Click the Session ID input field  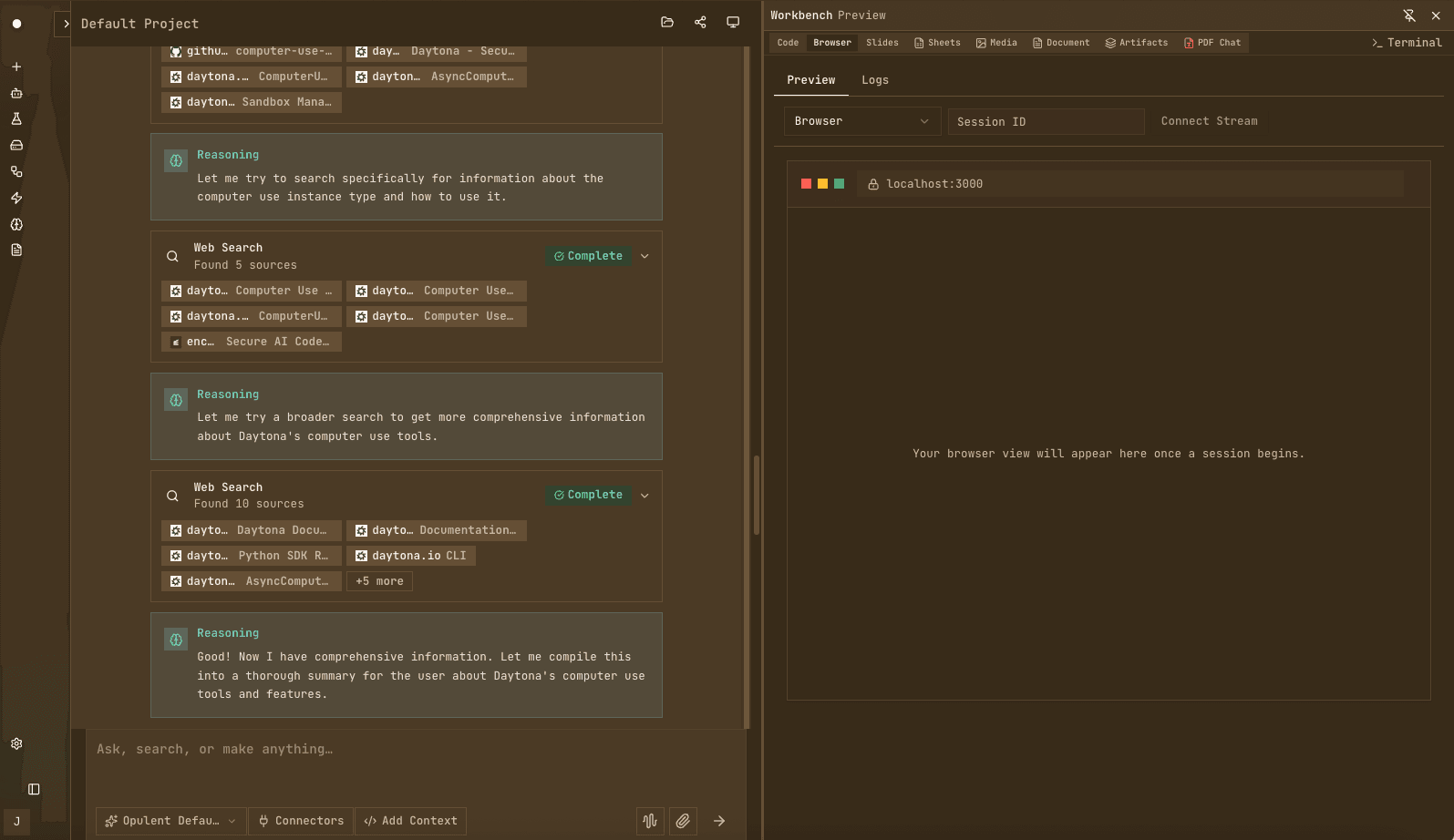pos(1046,122)
